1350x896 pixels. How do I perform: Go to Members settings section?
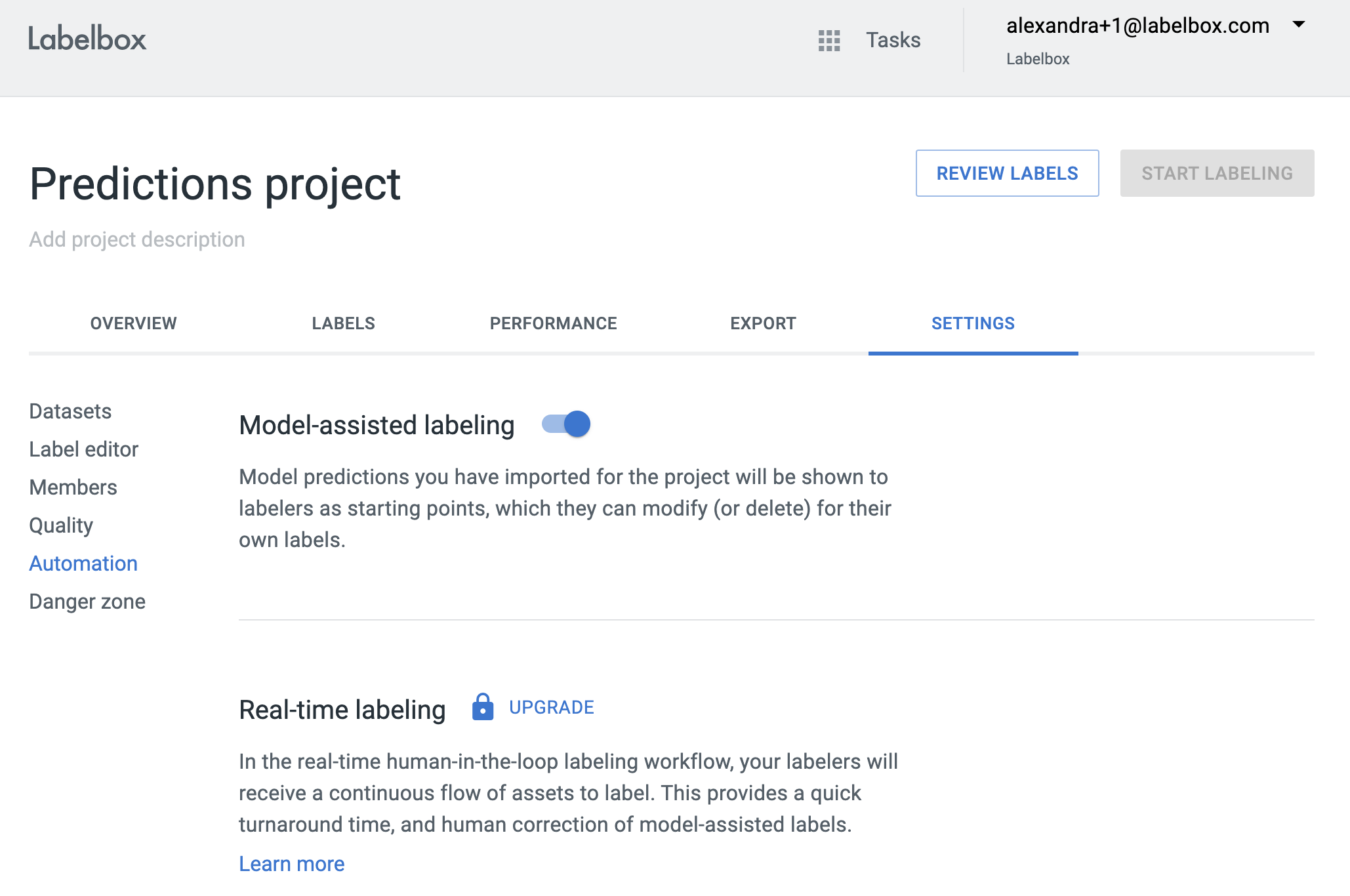[73, 487]
